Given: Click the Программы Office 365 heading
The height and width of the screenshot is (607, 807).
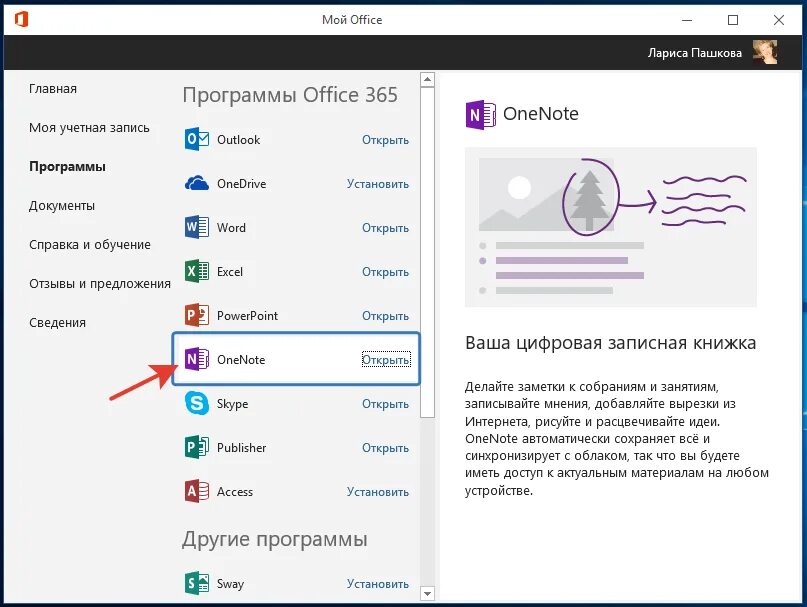Looking at the screenshot, I should (290, 95).
